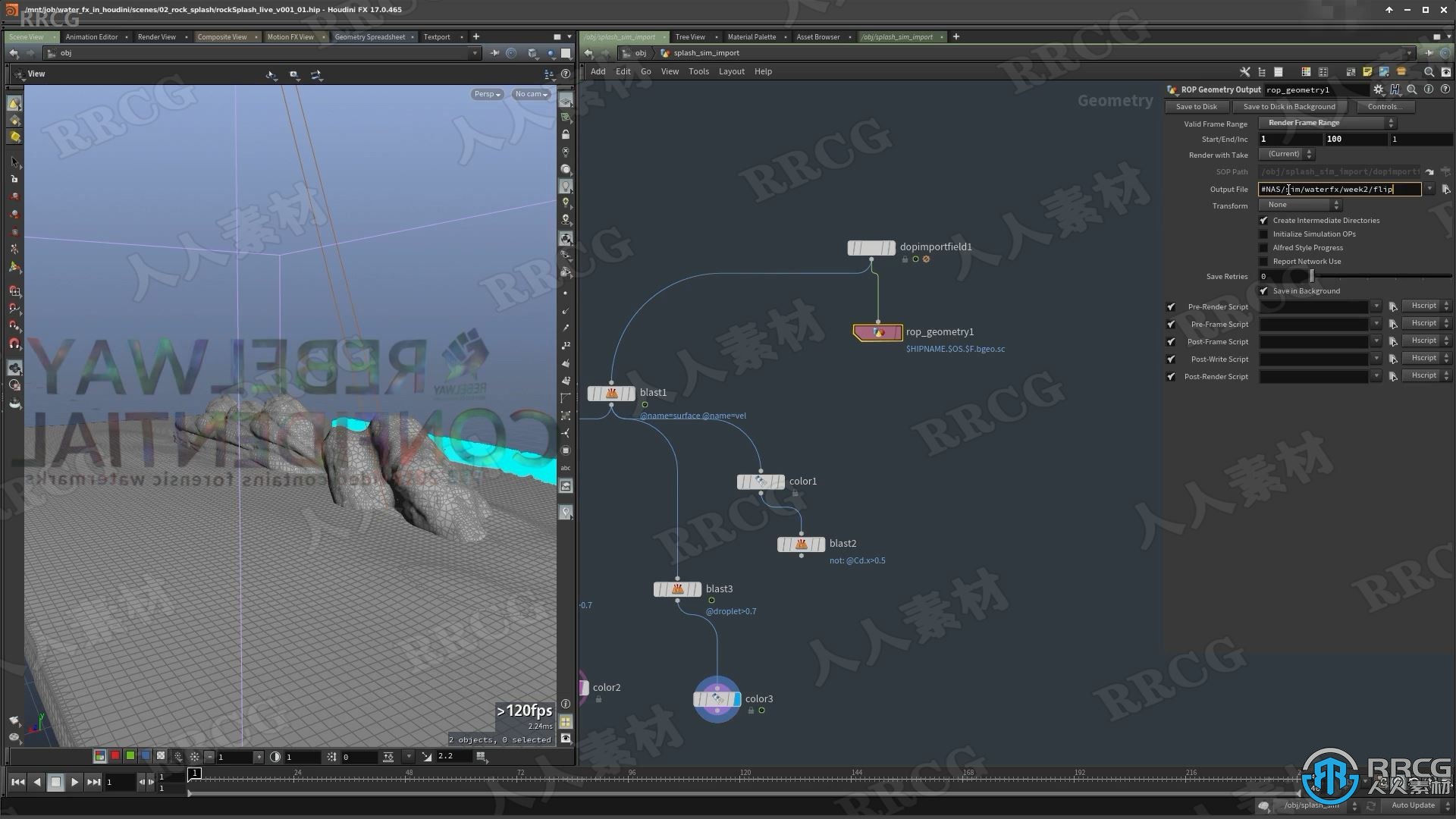Open the Animation Editor tab
Viewport: 1456px width, 819px height.
coord(92,37)
